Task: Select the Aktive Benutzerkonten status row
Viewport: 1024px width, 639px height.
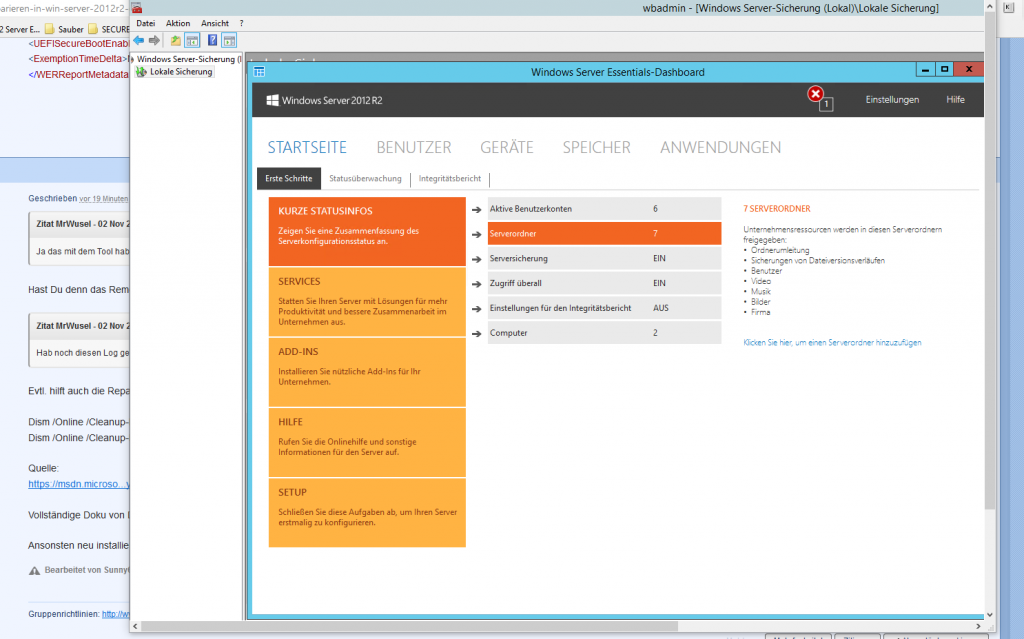Action: 604,209
